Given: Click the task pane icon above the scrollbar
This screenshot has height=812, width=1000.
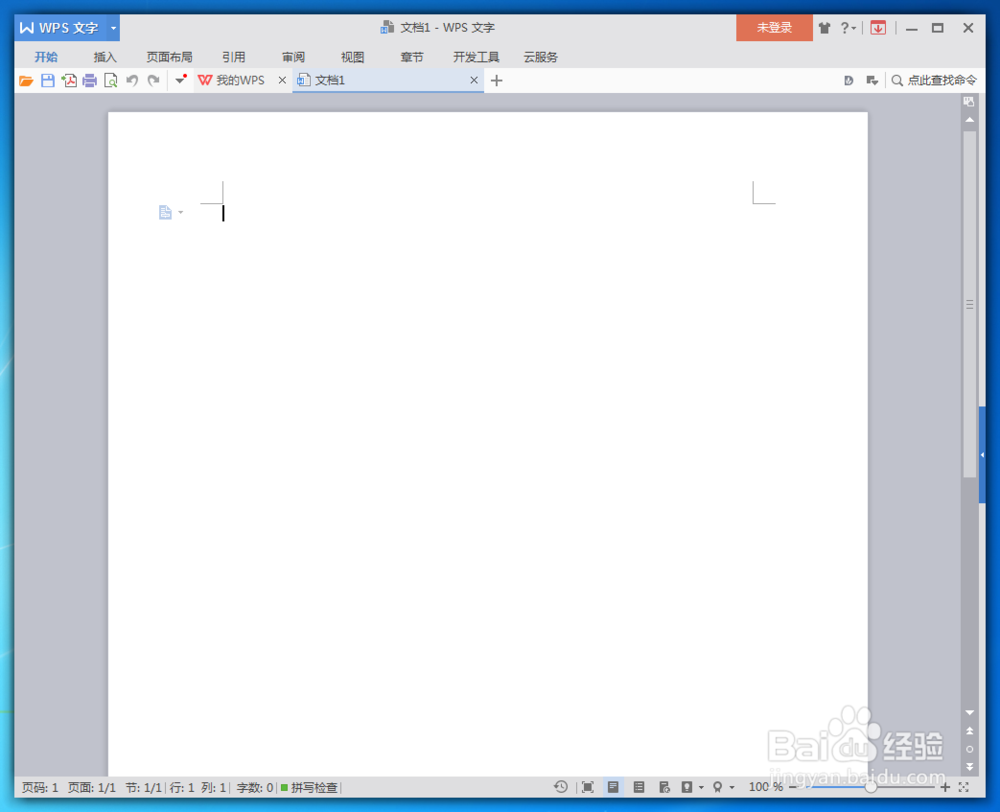Looking at the screenshot, I should (969, 102).
